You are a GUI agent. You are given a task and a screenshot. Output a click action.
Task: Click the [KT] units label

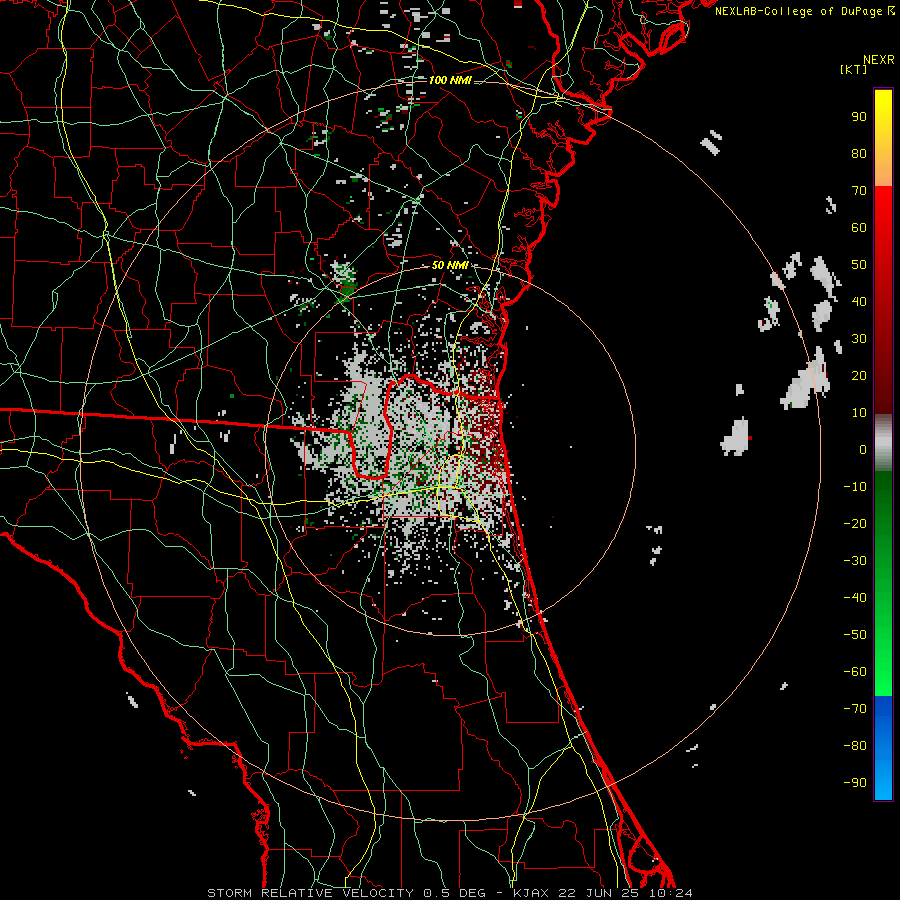854,69
